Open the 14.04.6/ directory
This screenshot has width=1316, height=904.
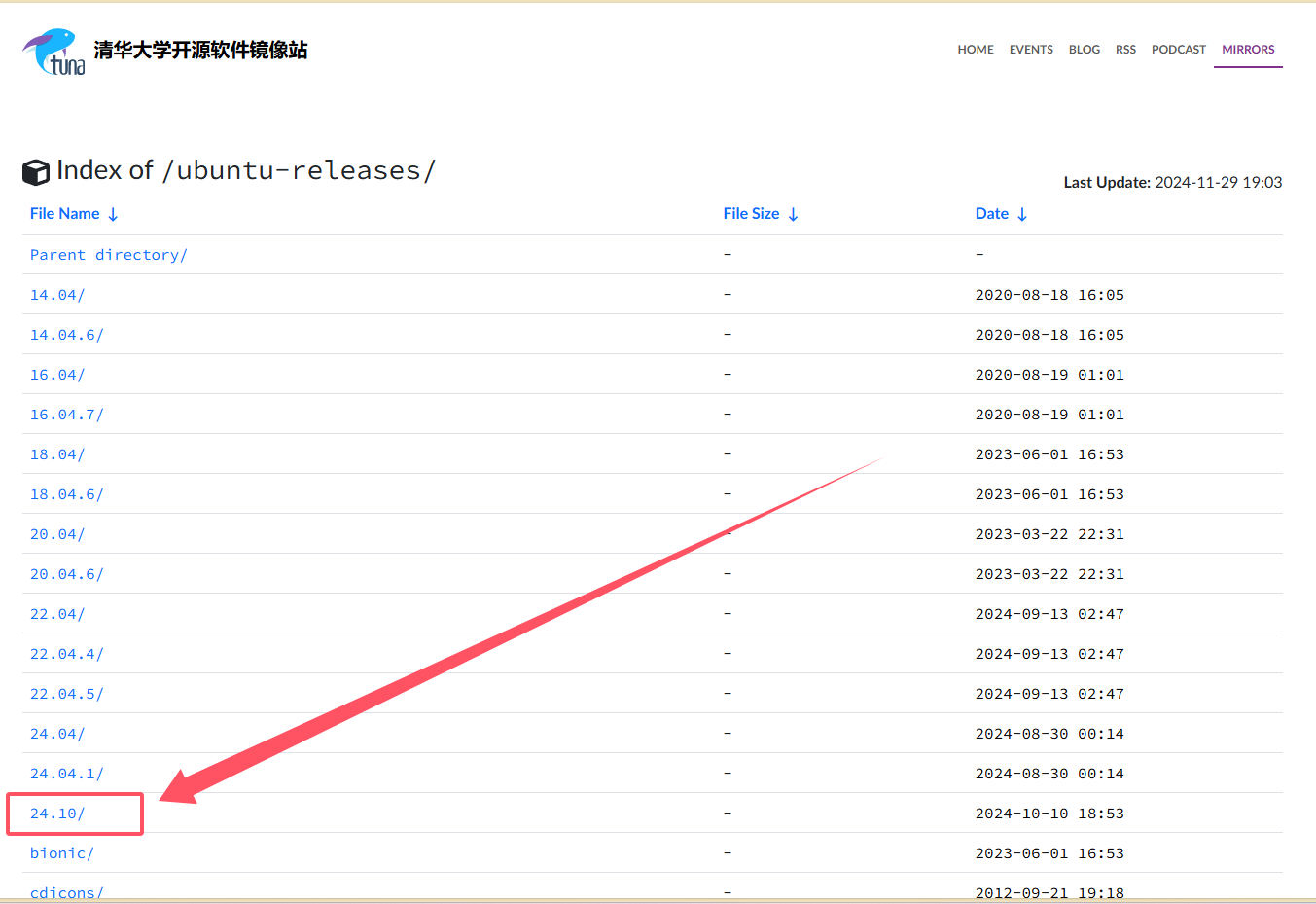click(67, 335)
